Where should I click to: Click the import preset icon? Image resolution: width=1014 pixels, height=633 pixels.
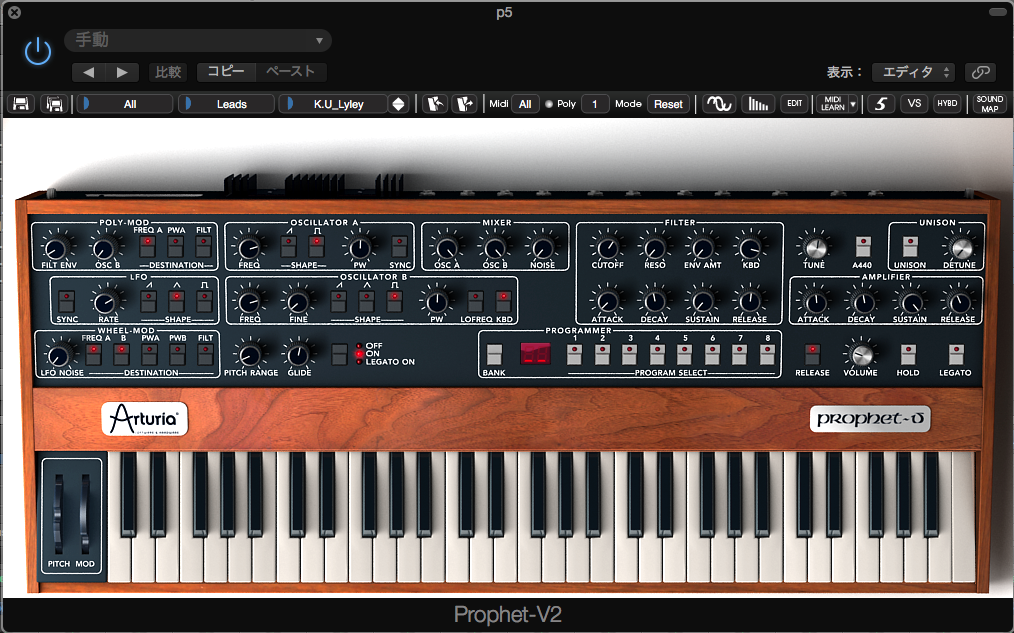[435, 104]
